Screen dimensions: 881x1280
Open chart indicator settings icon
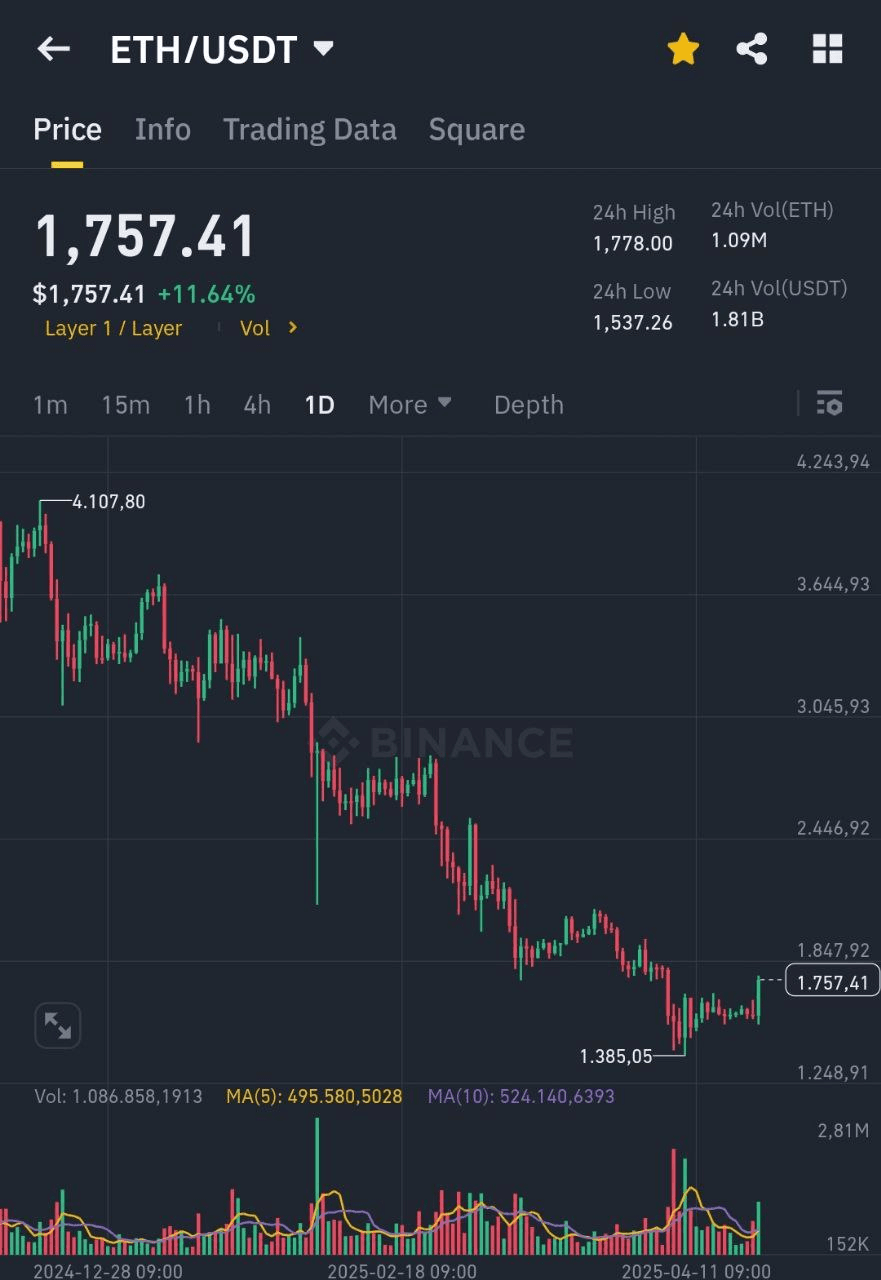click(x=829, y=404)
